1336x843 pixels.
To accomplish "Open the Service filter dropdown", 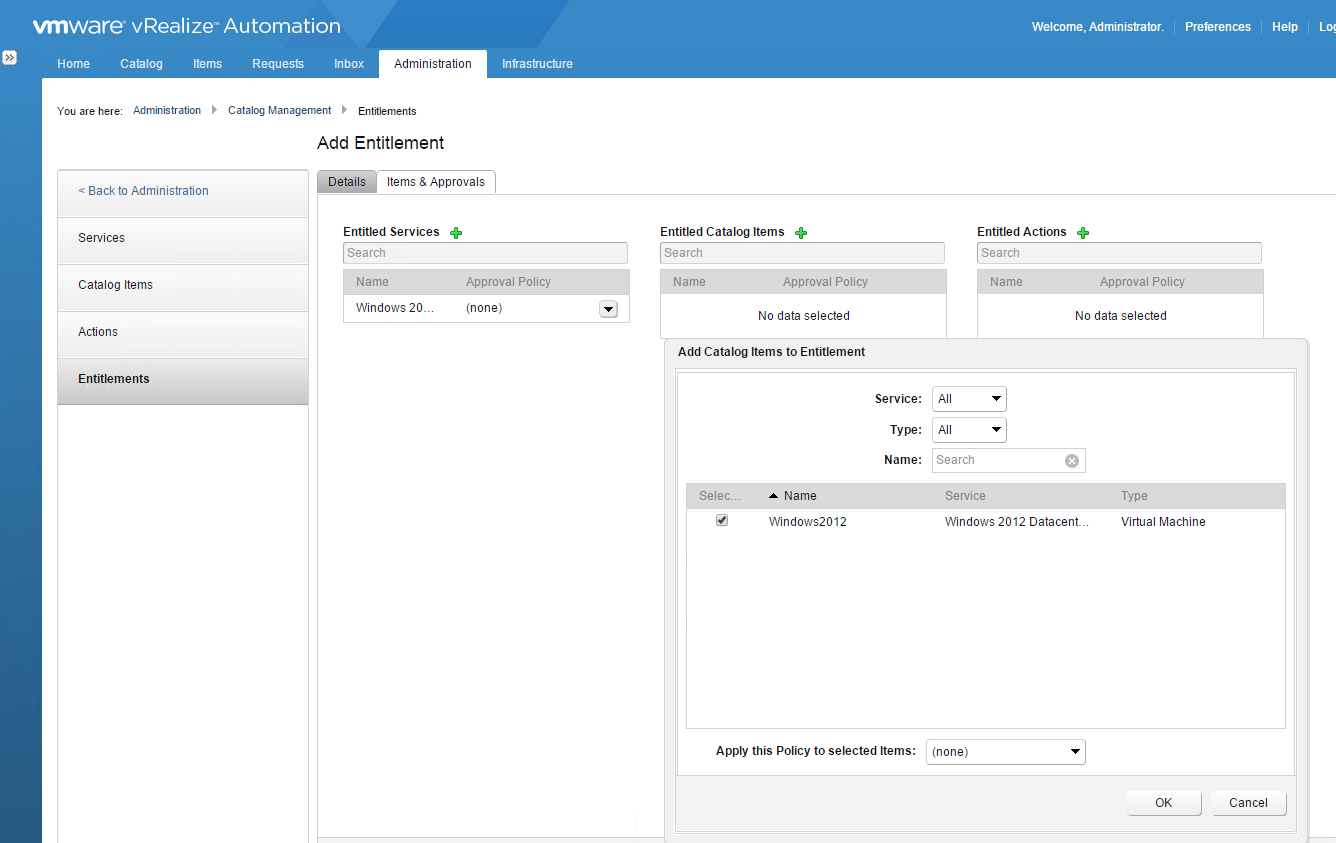I will 969,399.
